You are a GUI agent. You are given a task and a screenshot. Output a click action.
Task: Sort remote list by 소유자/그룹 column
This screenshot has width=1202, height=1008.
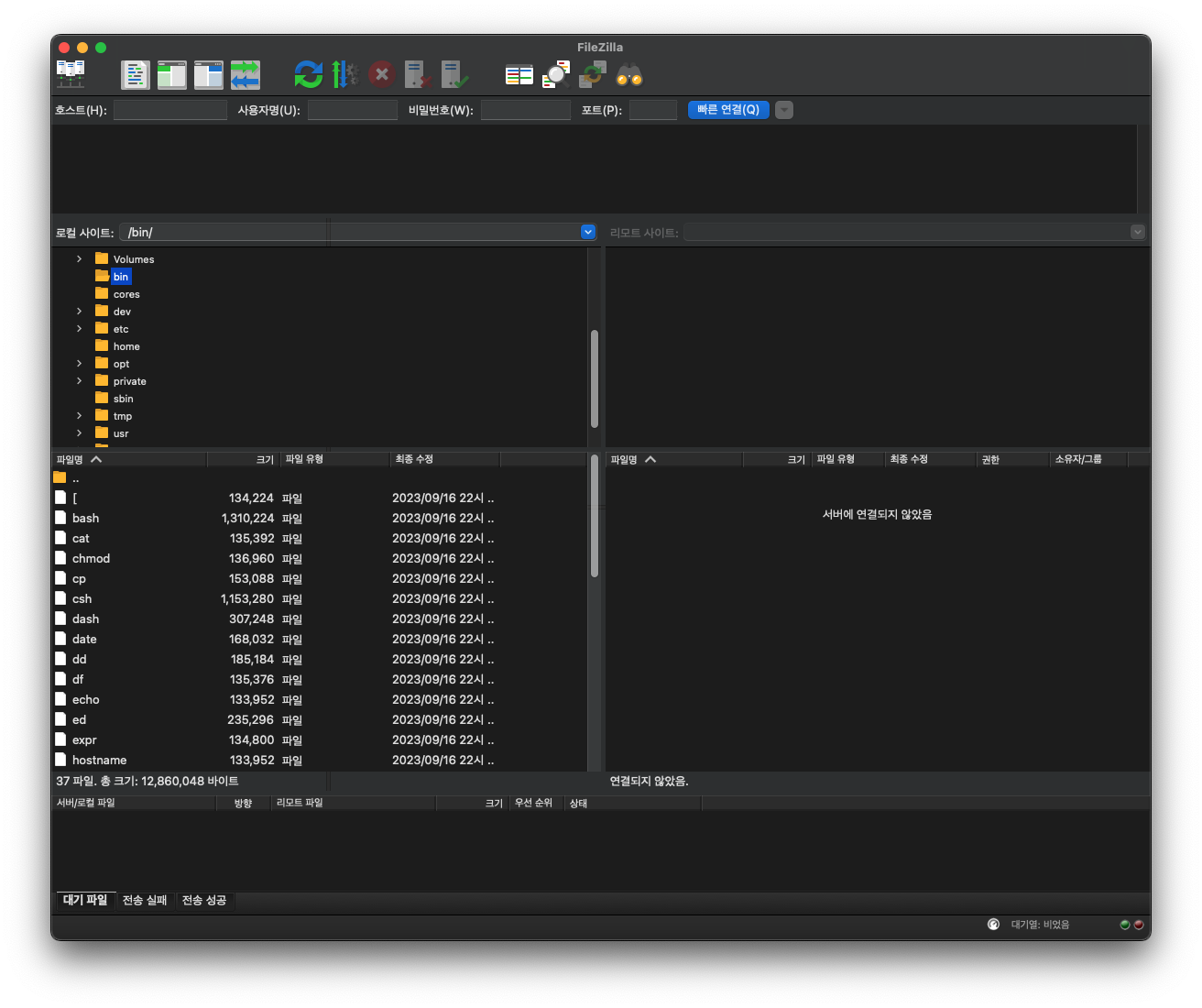tap(1088, 459)
